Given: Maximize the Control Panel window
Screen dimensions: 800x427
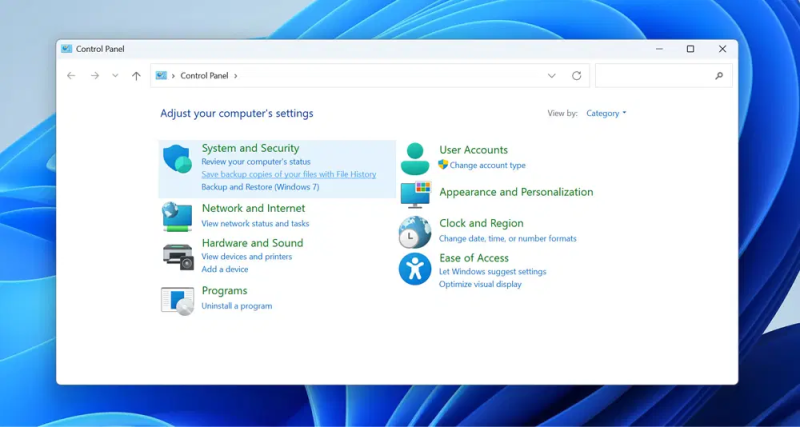Looking at the screenshot, I should 690,49.
